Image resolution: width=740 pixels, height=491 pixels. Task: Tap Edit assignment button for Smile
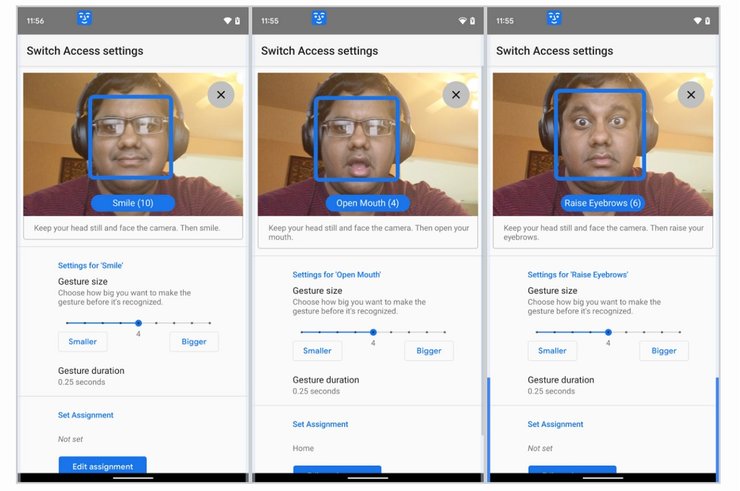(102, 465)
